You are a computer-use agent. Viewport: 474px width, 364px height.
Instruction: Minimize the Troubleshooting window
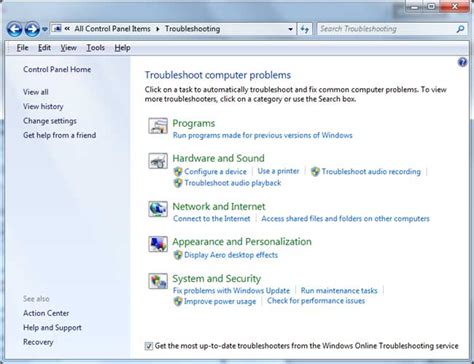(415, 6)
